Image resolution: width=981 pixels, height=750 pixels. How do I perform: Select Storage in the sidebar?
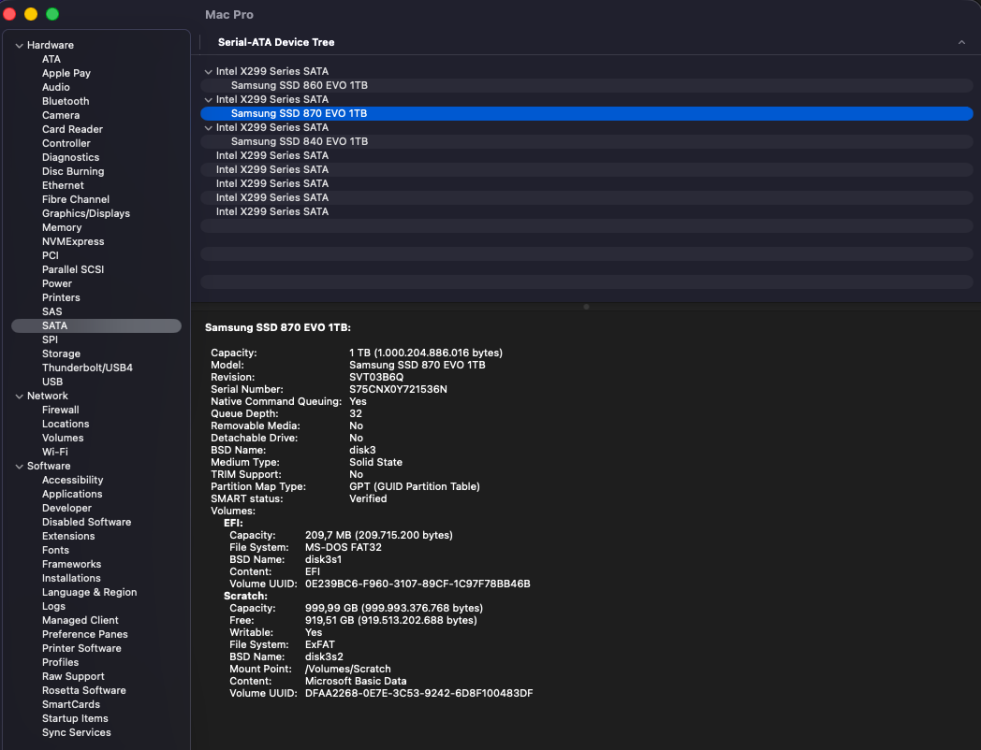tap(61, 353)
